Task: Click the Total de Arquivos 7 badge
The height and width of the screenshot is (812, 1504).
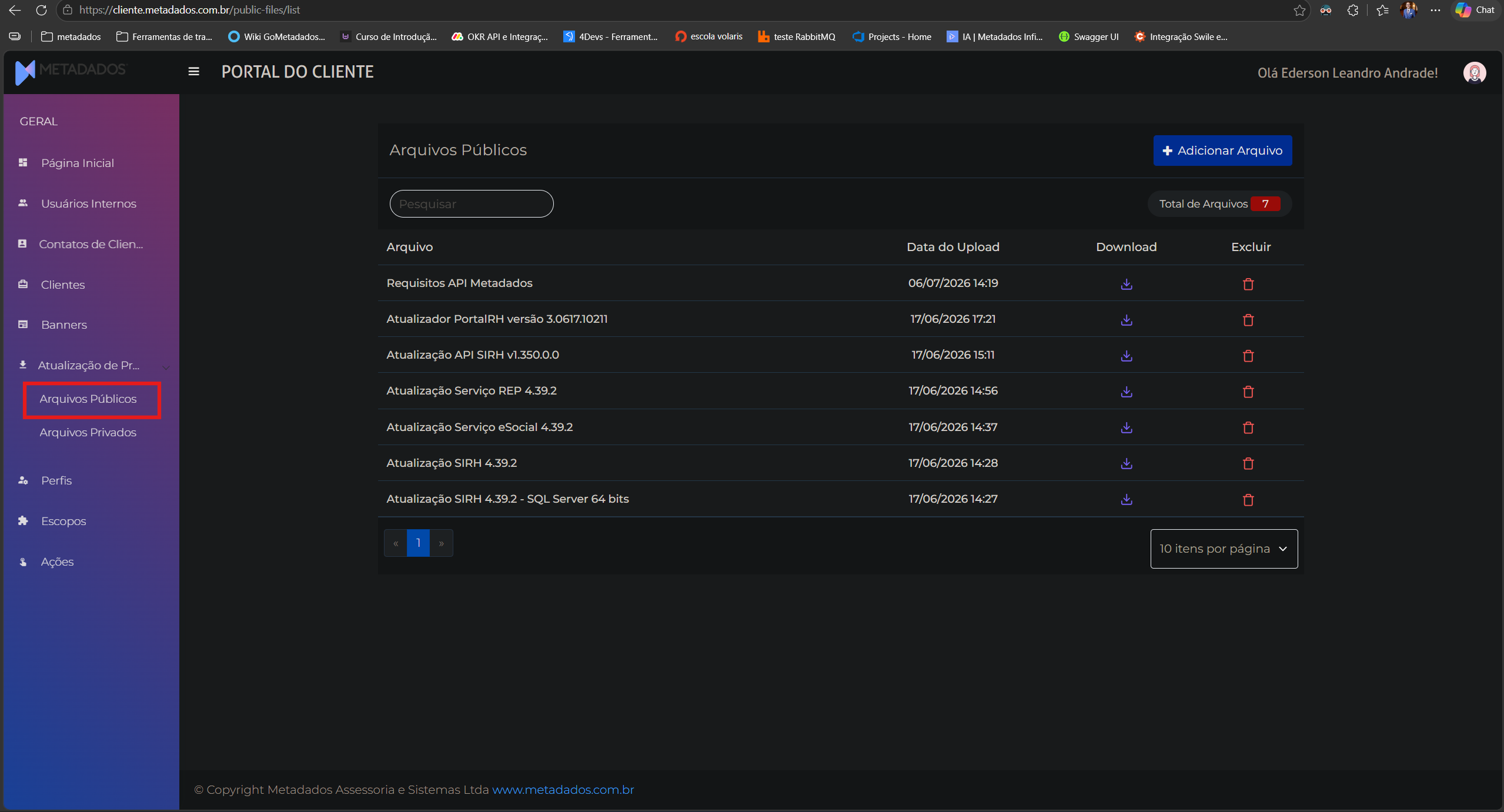Action: tap(1219, 204)
